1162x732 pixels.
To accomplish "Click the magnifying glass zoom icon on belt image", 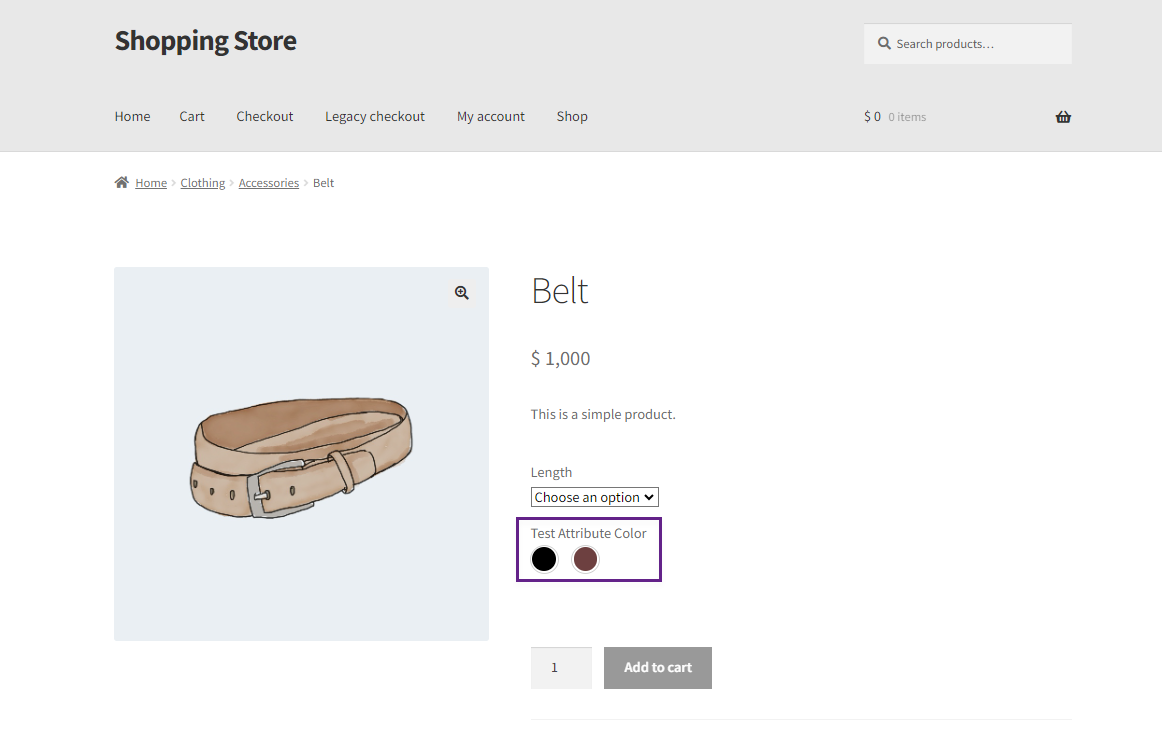I will tap(462, 293).
